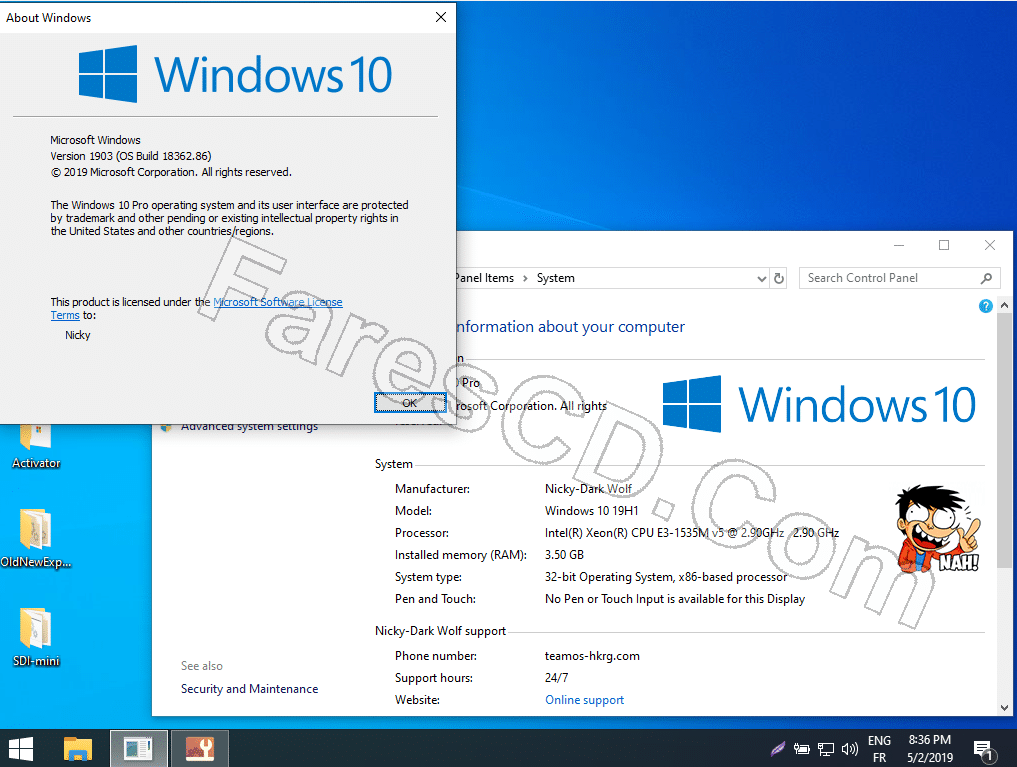Open the power/battery tray icon
Screen dimensions: 1017x767
point(802,749)
